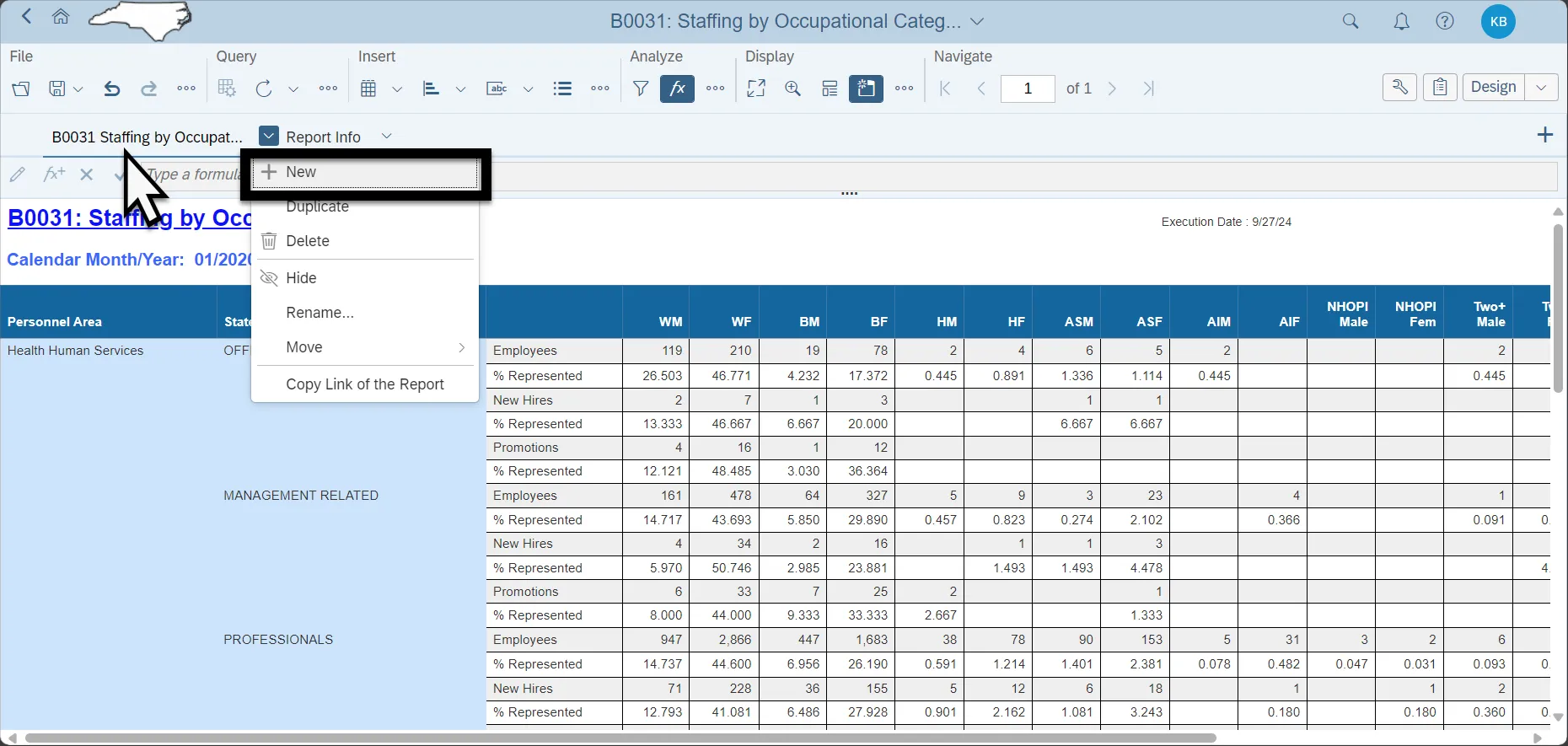
Task: Hide the report via Hide menu entry
Action: tap(301, 278)
